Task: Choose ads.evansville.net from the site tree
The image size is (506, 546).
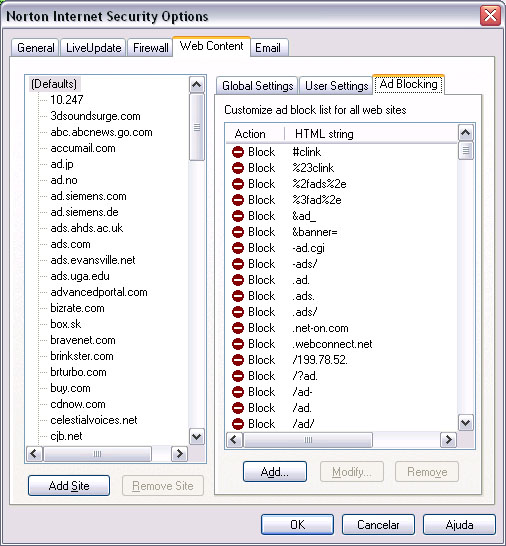Action: click(93, 260)
